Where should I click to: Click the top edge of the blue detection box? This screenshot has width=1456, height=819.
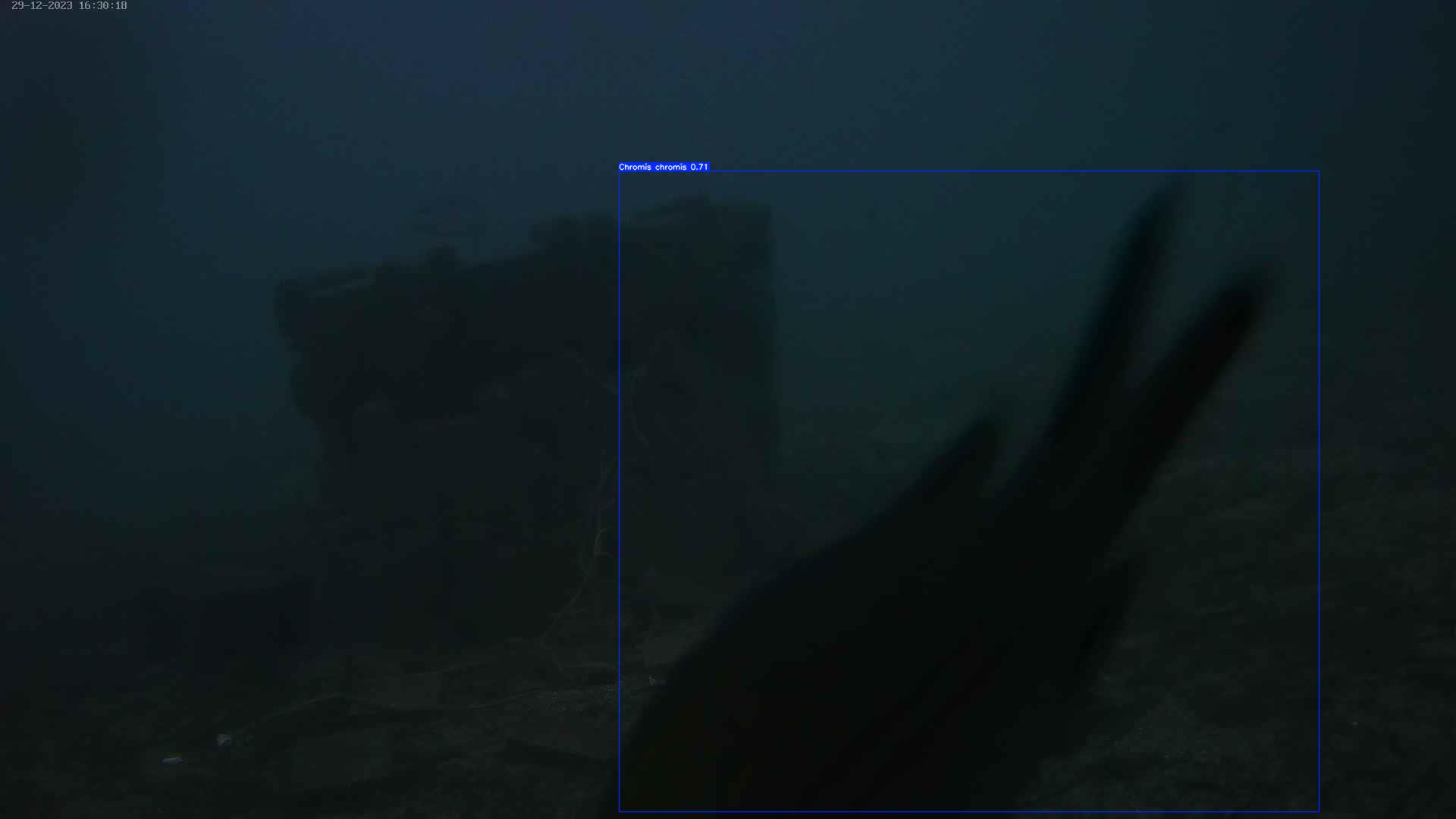click(969, 171)
